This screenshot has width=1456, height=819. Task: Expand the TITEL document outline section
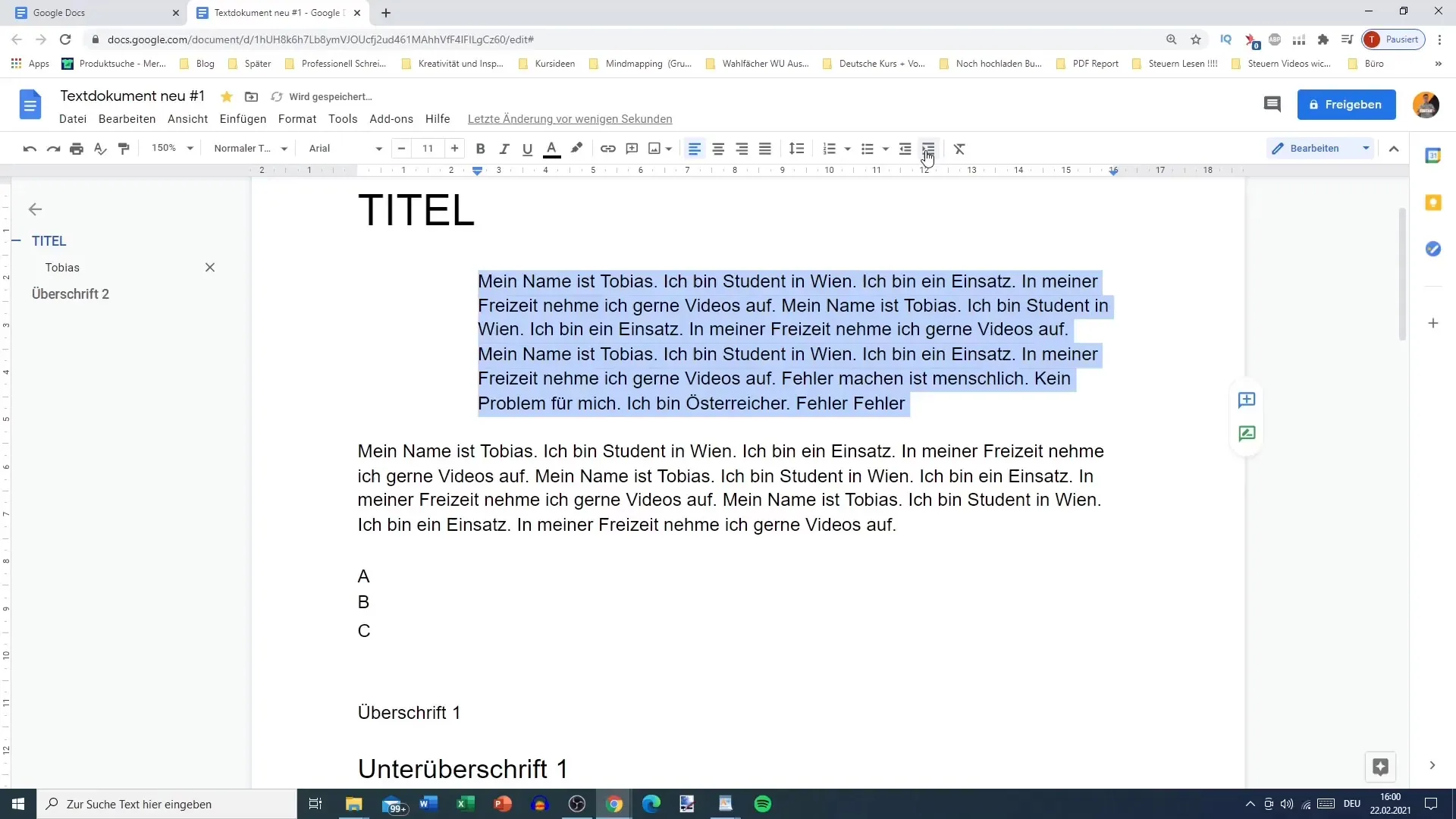click(17, 240)
